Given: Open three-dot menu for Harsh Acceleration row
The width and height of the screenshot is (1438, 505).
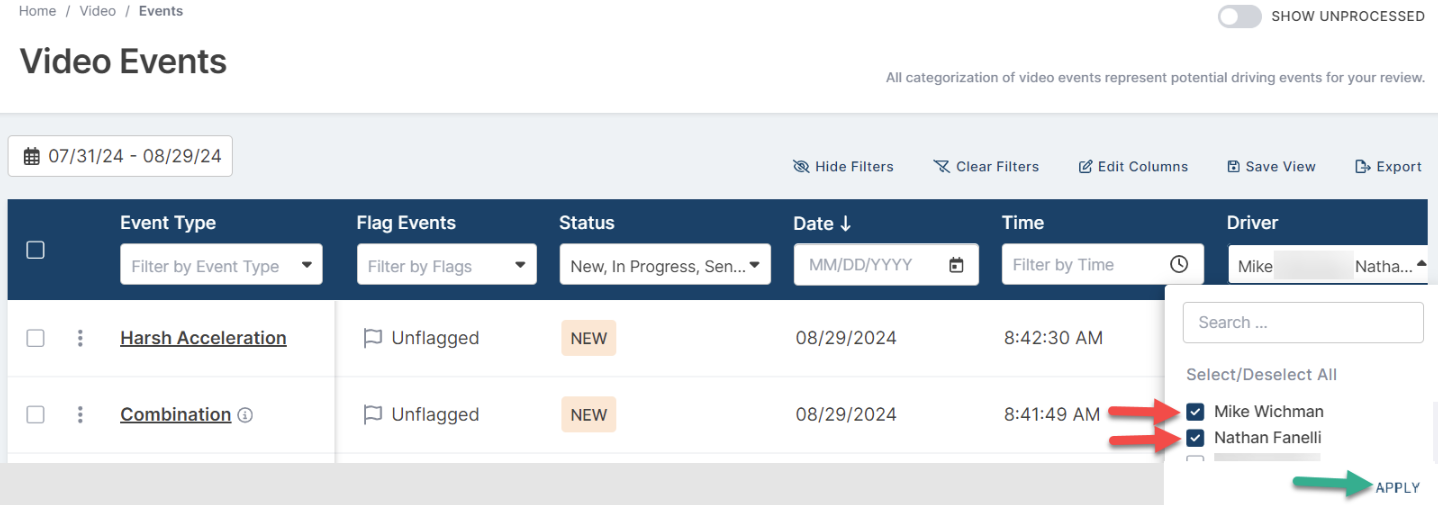Looking at the screenshot, I should tap(80, 338).
